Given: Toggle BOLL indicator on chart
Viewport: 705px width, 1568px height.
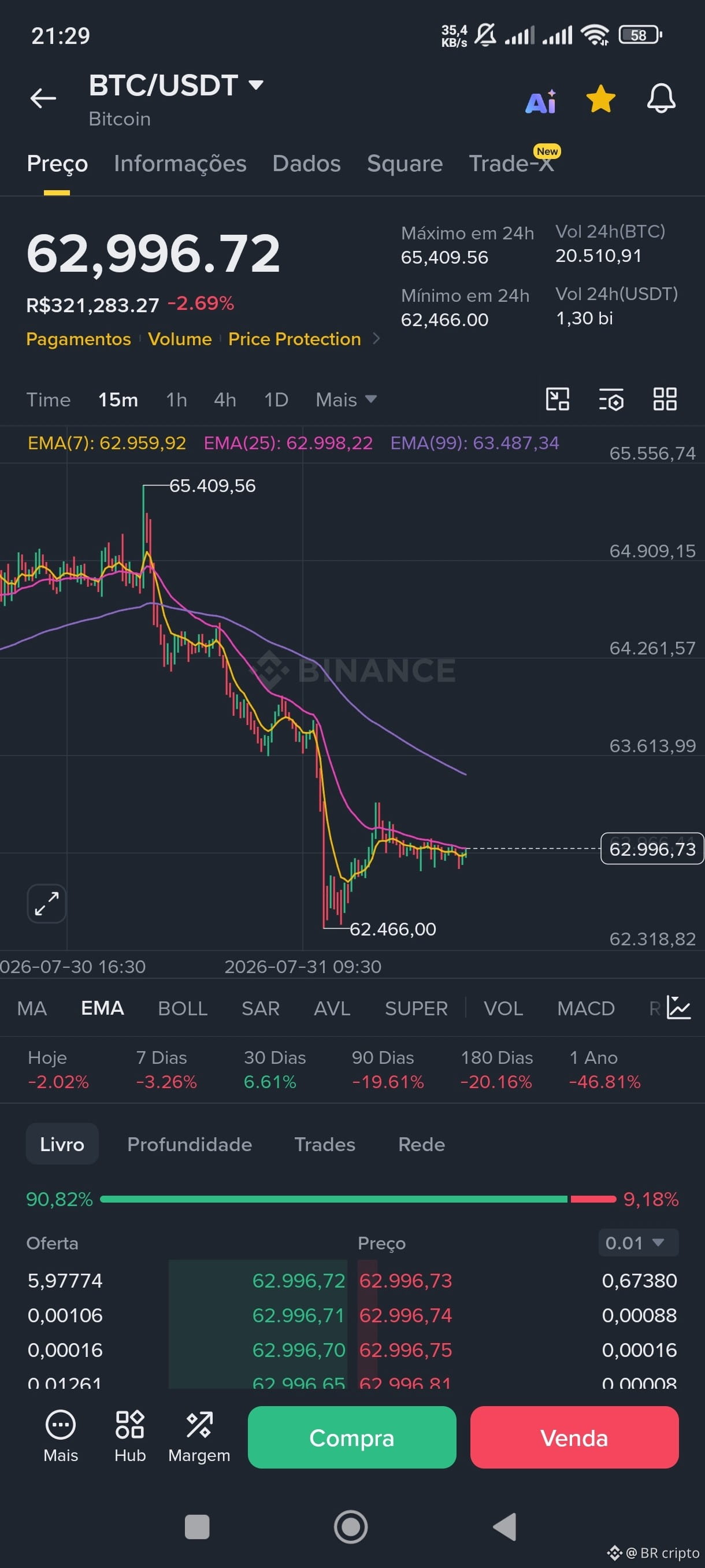Looking at the screenshot, I should coord(183,1008).
